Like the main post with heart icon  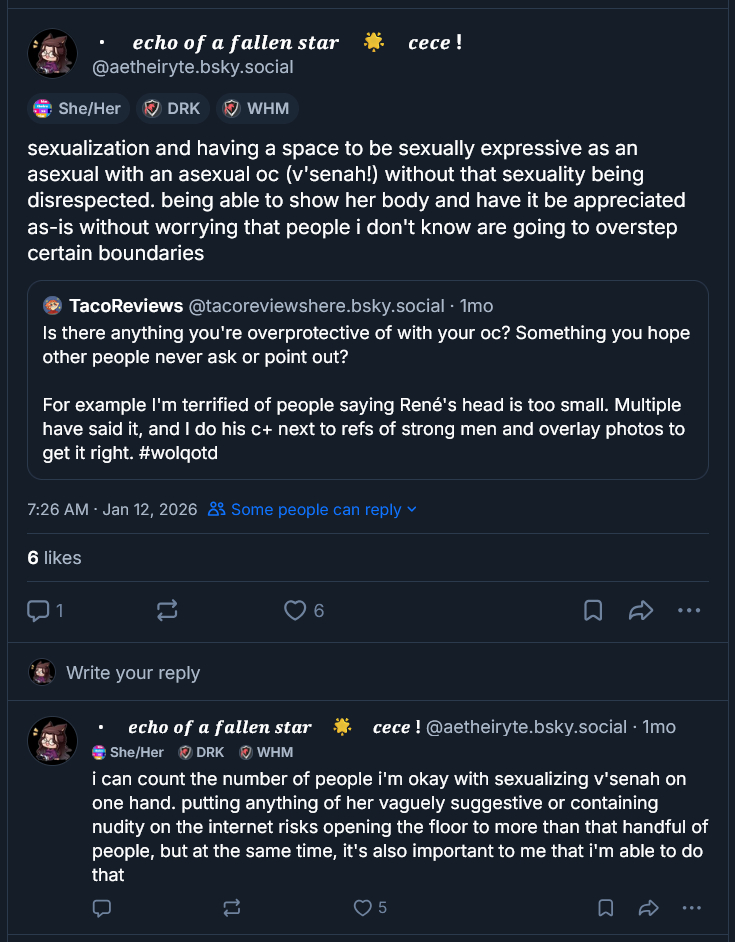295,610
